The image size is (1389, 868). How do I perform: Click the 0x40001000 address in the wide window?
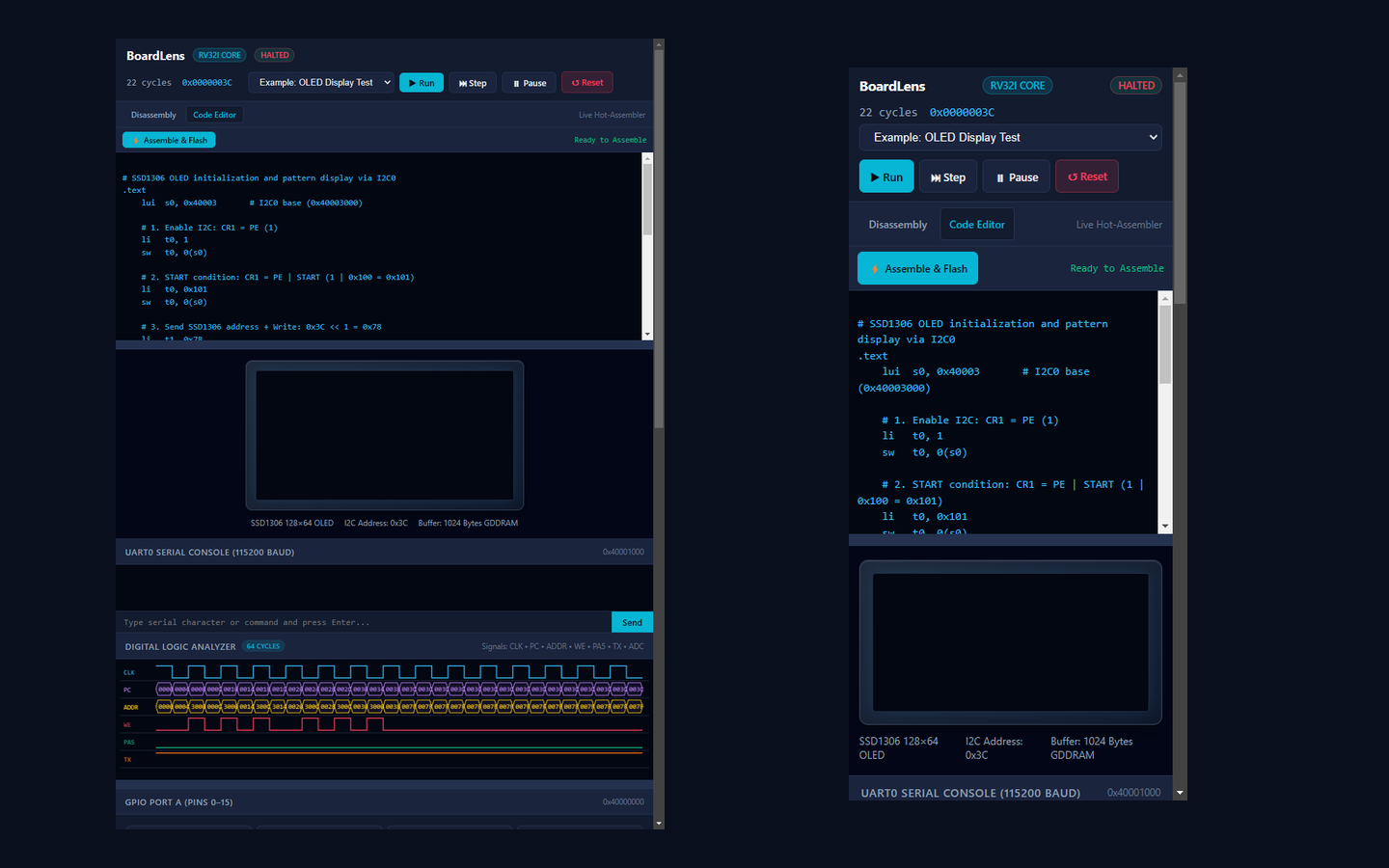[x=623, y=553]
